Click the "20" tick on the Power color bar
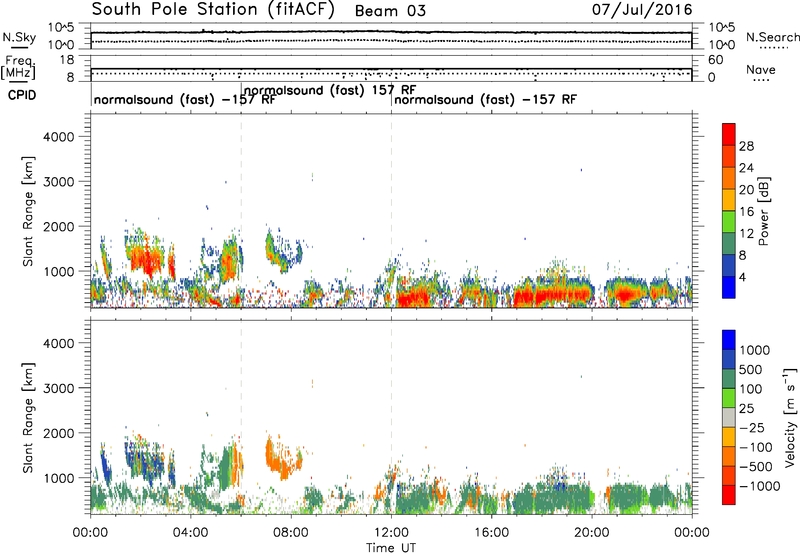800x554 pixels. (x=746, y=190)
